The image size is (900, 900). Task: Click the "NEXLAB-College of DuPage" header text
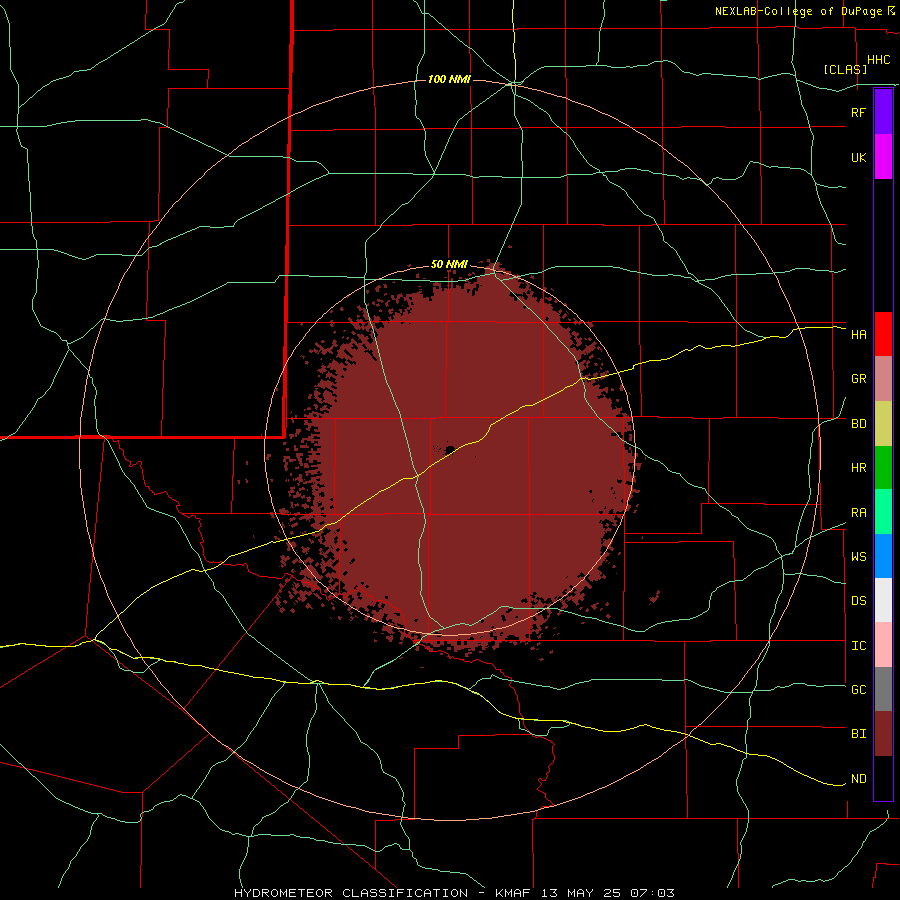800,11
